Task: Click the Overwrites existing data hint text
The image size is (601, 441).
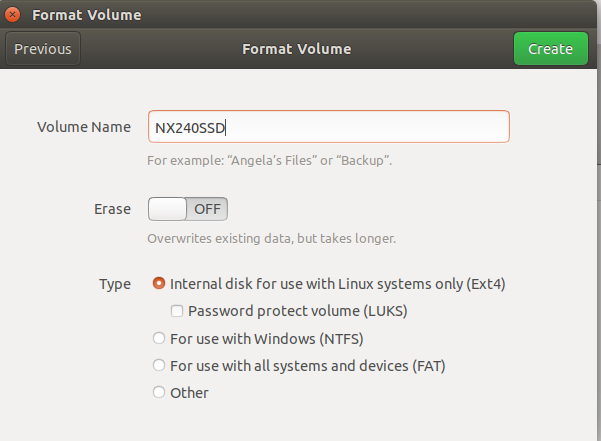Action: [x=272, y=238]
